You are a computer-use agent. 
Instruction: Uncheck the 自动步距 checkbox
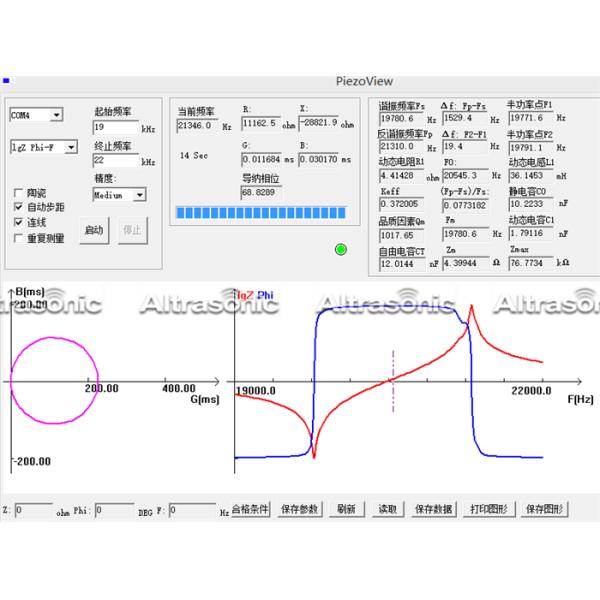[x=18, y=207]
